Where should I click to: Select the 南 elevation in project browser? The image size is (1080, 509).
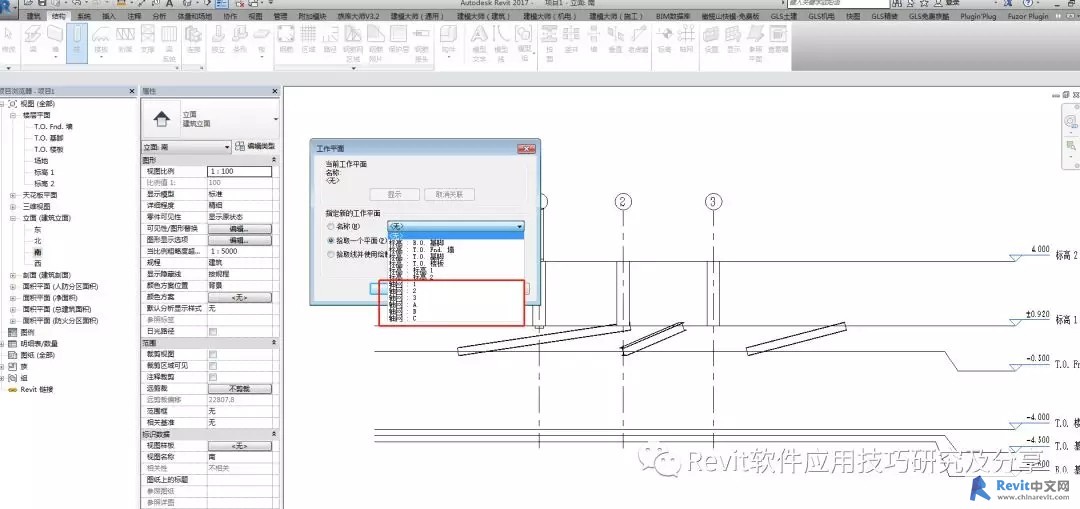(38, 252)
